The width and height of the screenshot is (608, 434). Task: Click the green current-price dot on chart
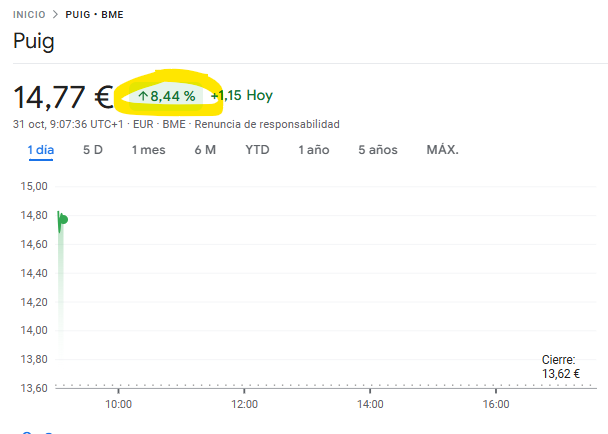coord(63,220)
